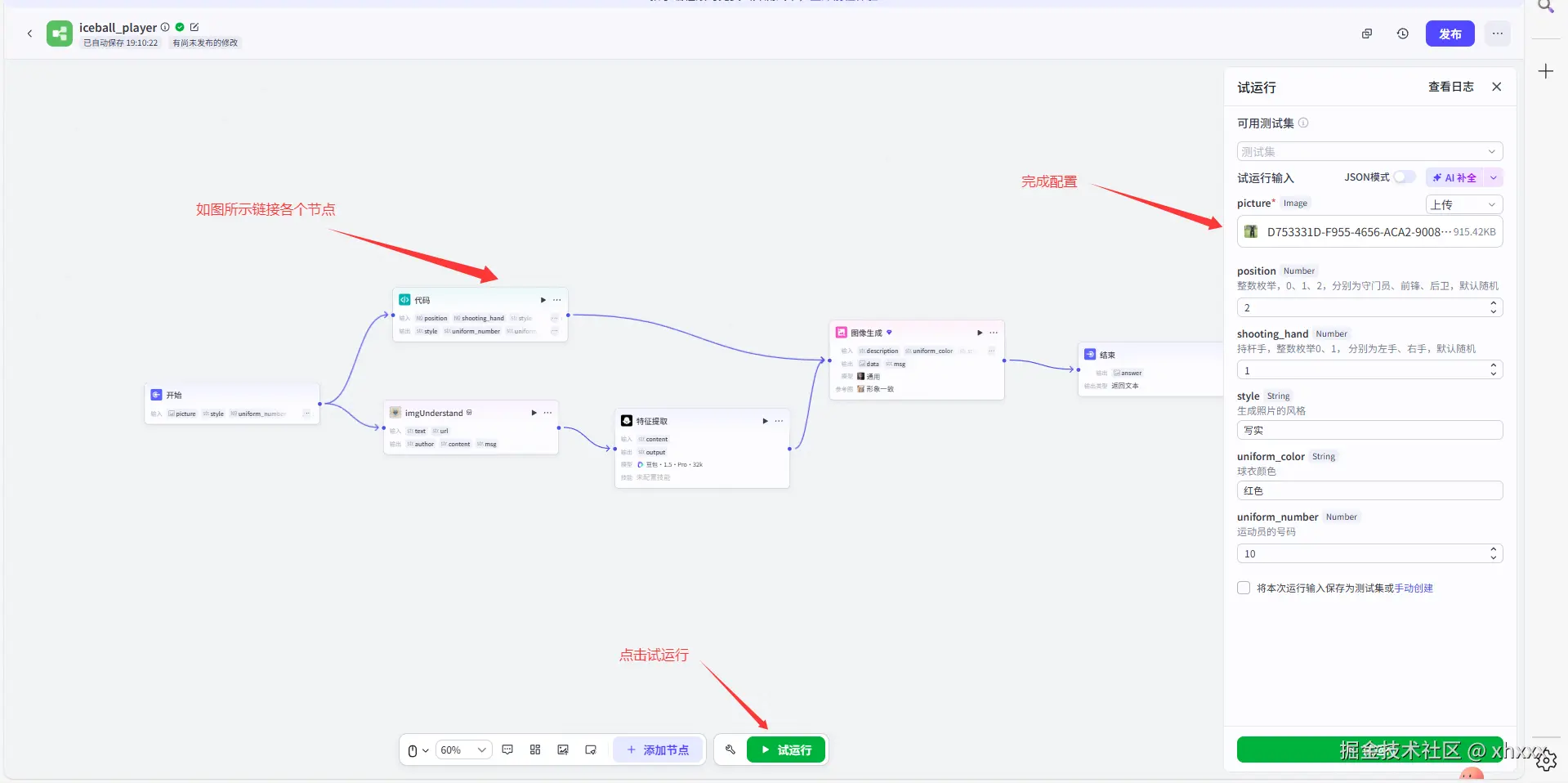Image resolution: width=1568 pixels, height=783 pixels.
Task: Adjust the uniform_number value stepper
Action: 1494,553
